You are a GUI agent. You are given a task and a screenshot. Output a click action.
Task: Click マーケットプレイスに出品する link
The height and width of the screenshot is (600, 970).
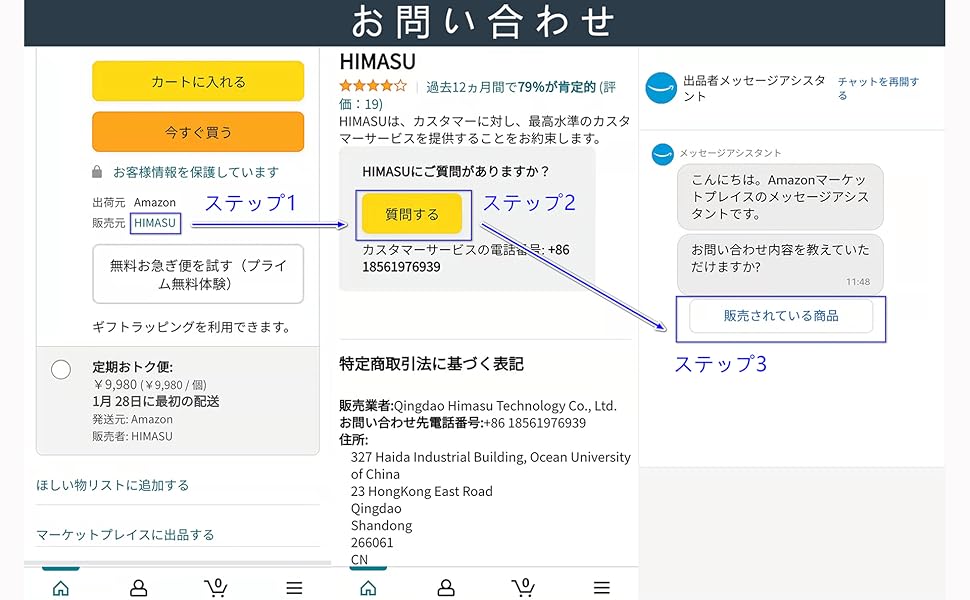[x=125, y=534]
